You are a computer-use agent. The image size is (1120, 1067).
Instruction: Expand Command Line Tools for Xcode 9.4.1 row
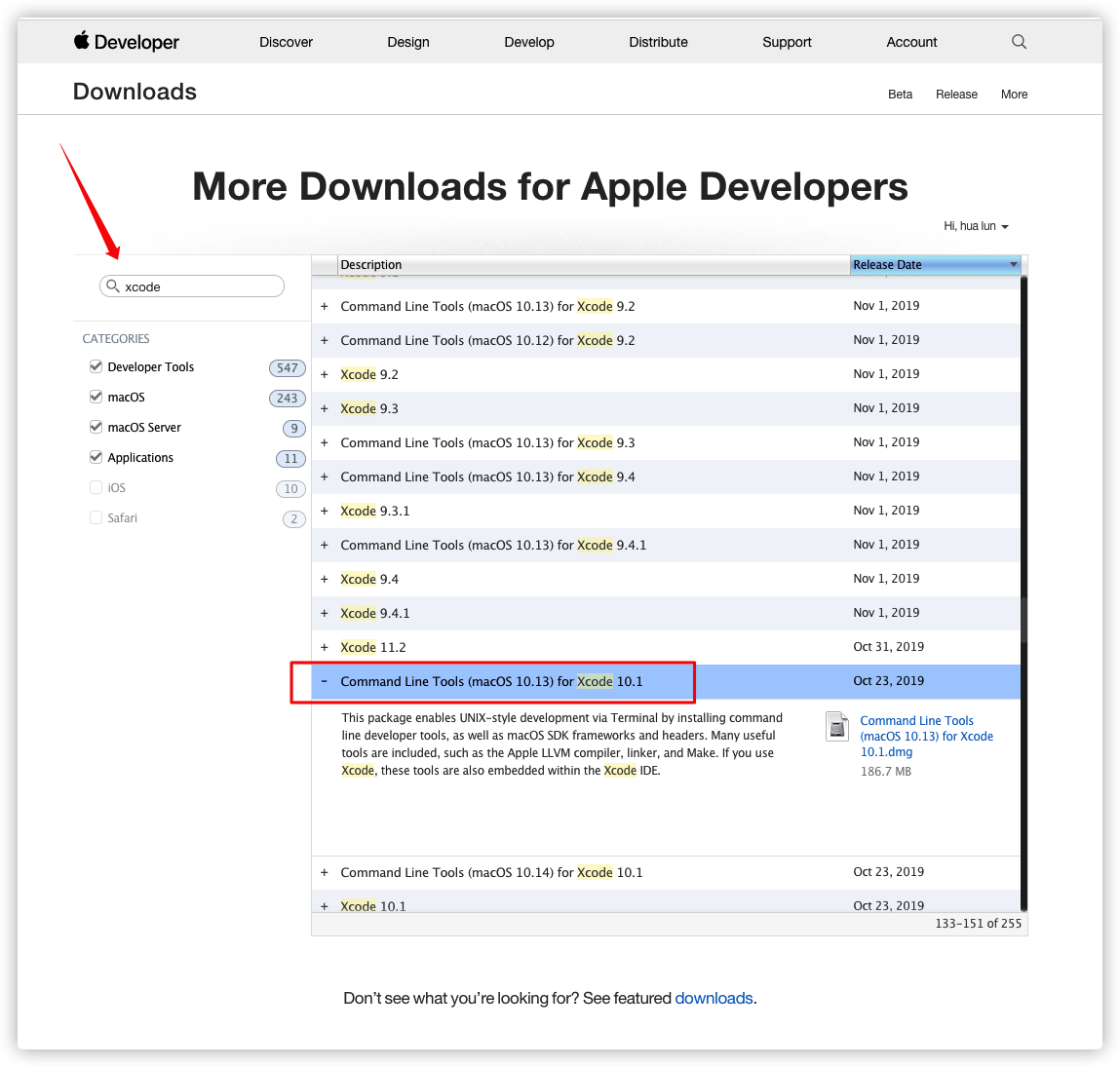tap(325, 545)
